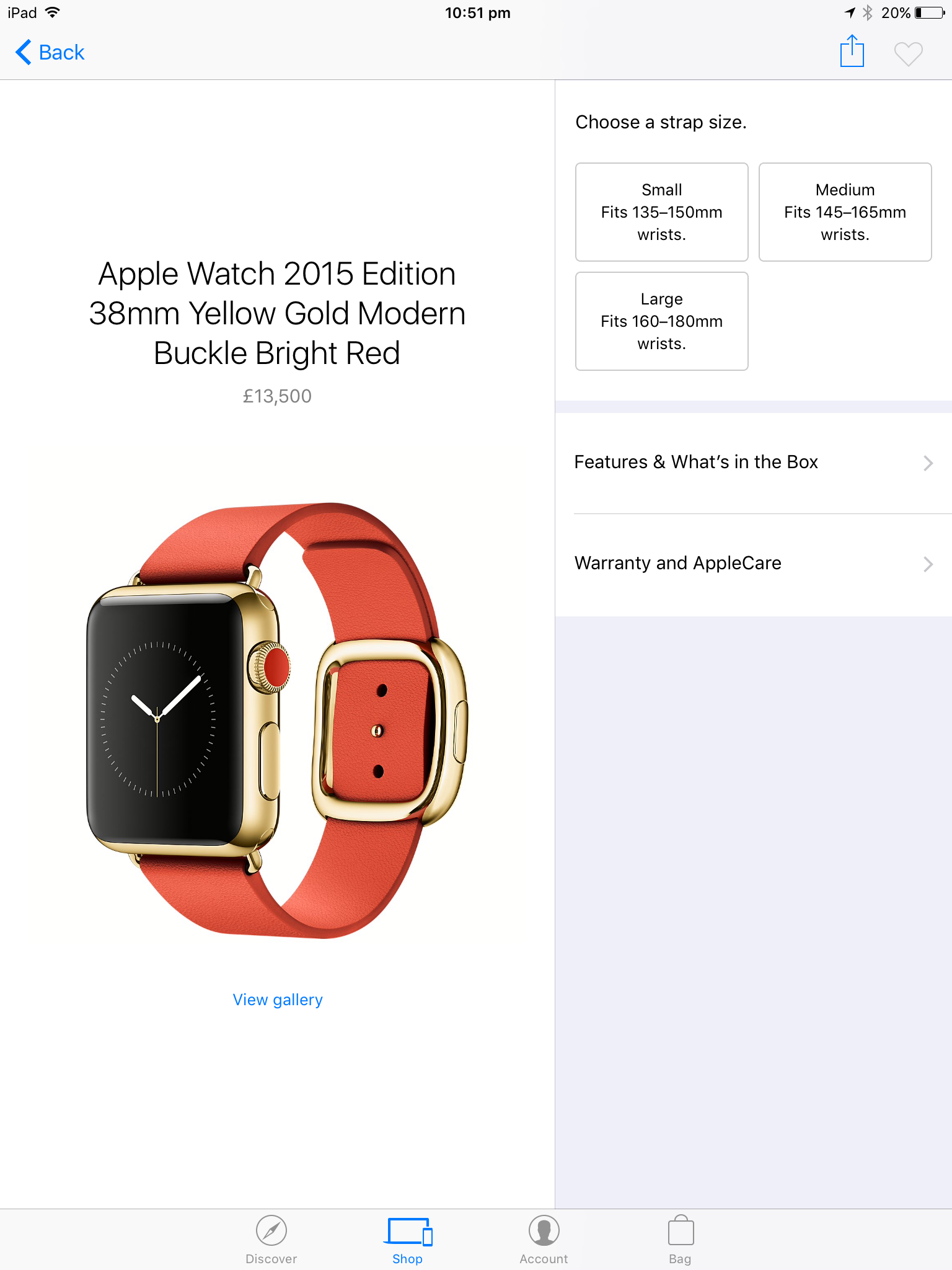This screenshot has height=1270, width=952.
Task: Open Features & What's in the Box row
Action: point(754,463)
